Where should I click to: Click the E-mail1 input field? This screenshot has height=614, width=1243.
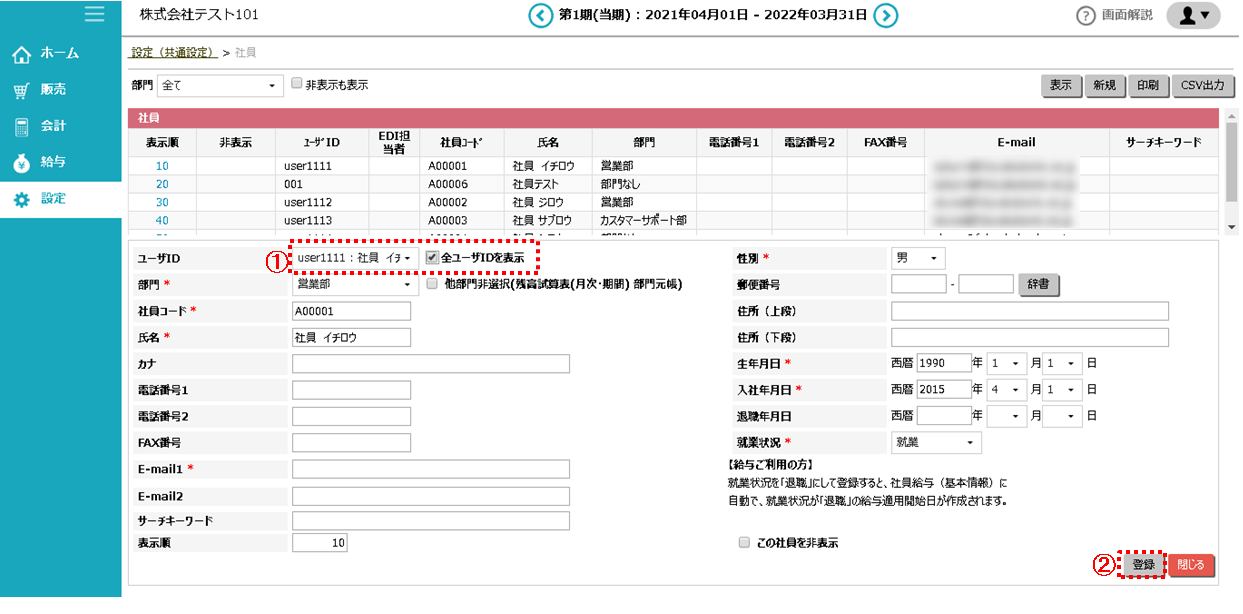[431, 467]
